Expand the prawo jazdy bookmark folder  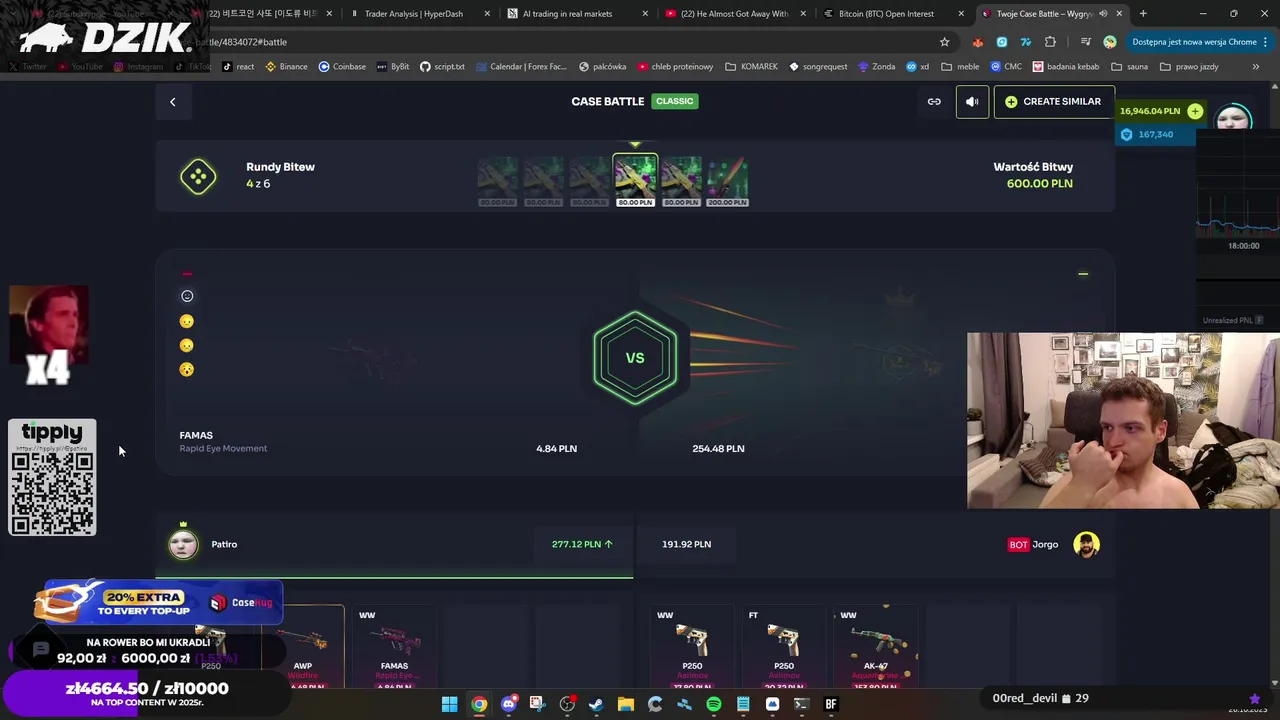[x=1189, y=67]
